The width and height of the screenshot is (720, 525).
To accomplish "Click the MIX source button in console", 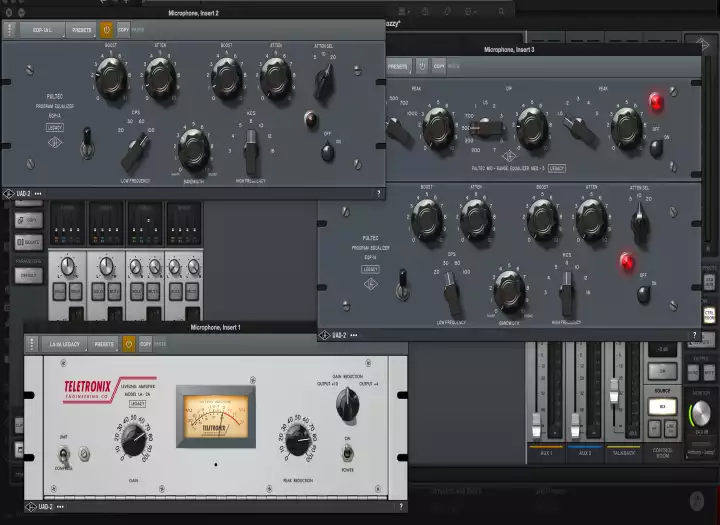I will (662, 406).
